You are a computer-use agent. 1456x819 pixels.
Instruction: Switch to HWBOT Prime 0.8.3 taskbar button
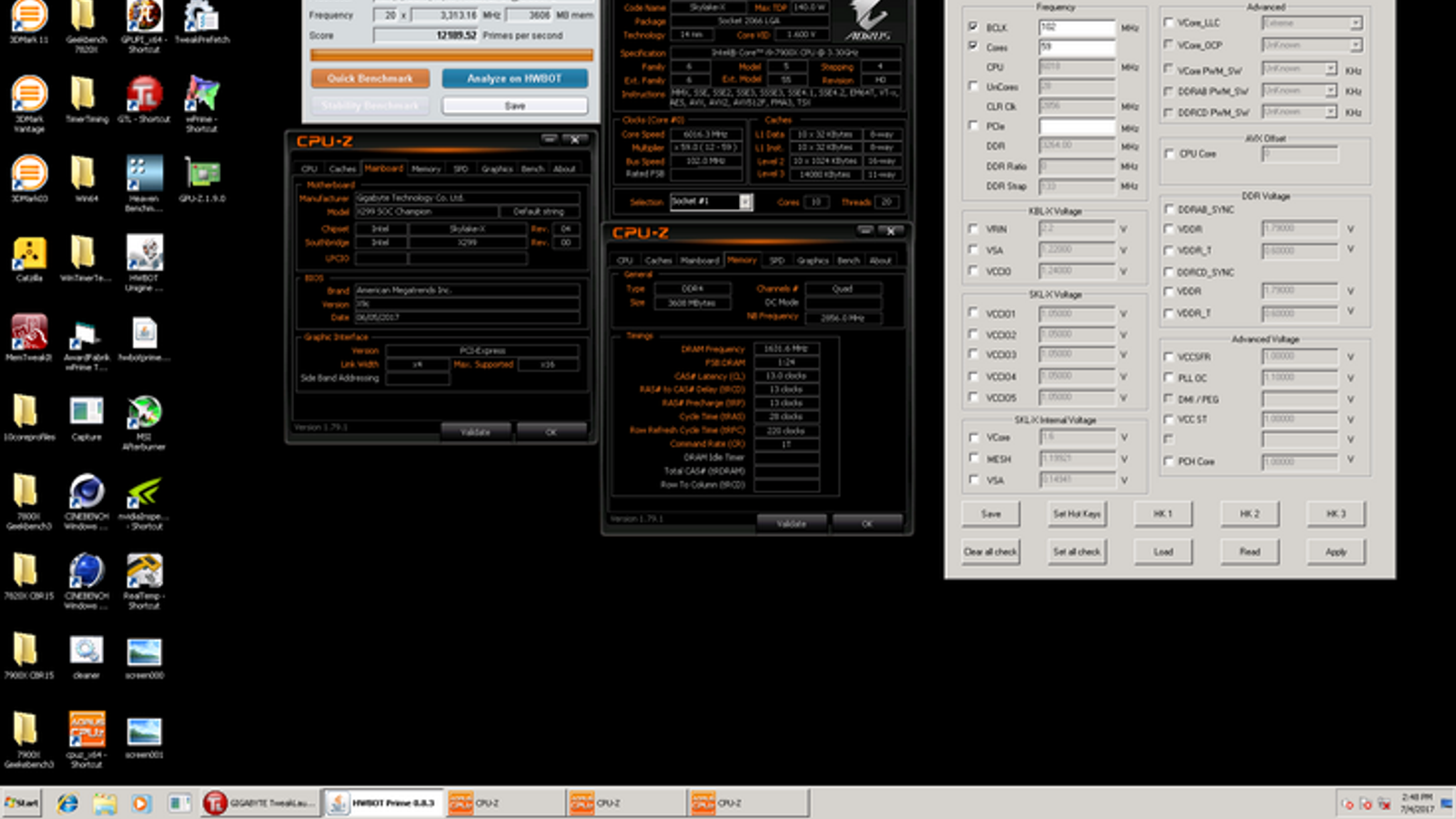[383, 804]
